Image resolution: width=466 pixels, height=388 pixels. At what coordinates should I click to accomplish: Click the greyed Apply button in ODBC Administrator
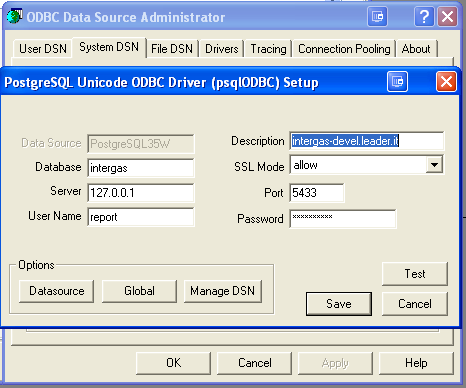[x=335, y=363]
